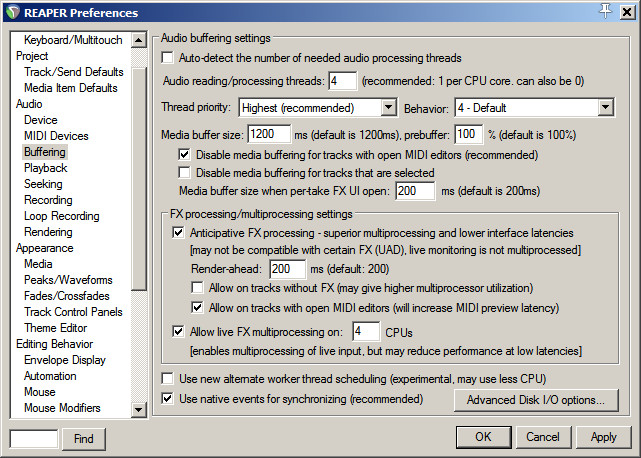
Task: Open the Recording settings page
Action: pos(48,200)
